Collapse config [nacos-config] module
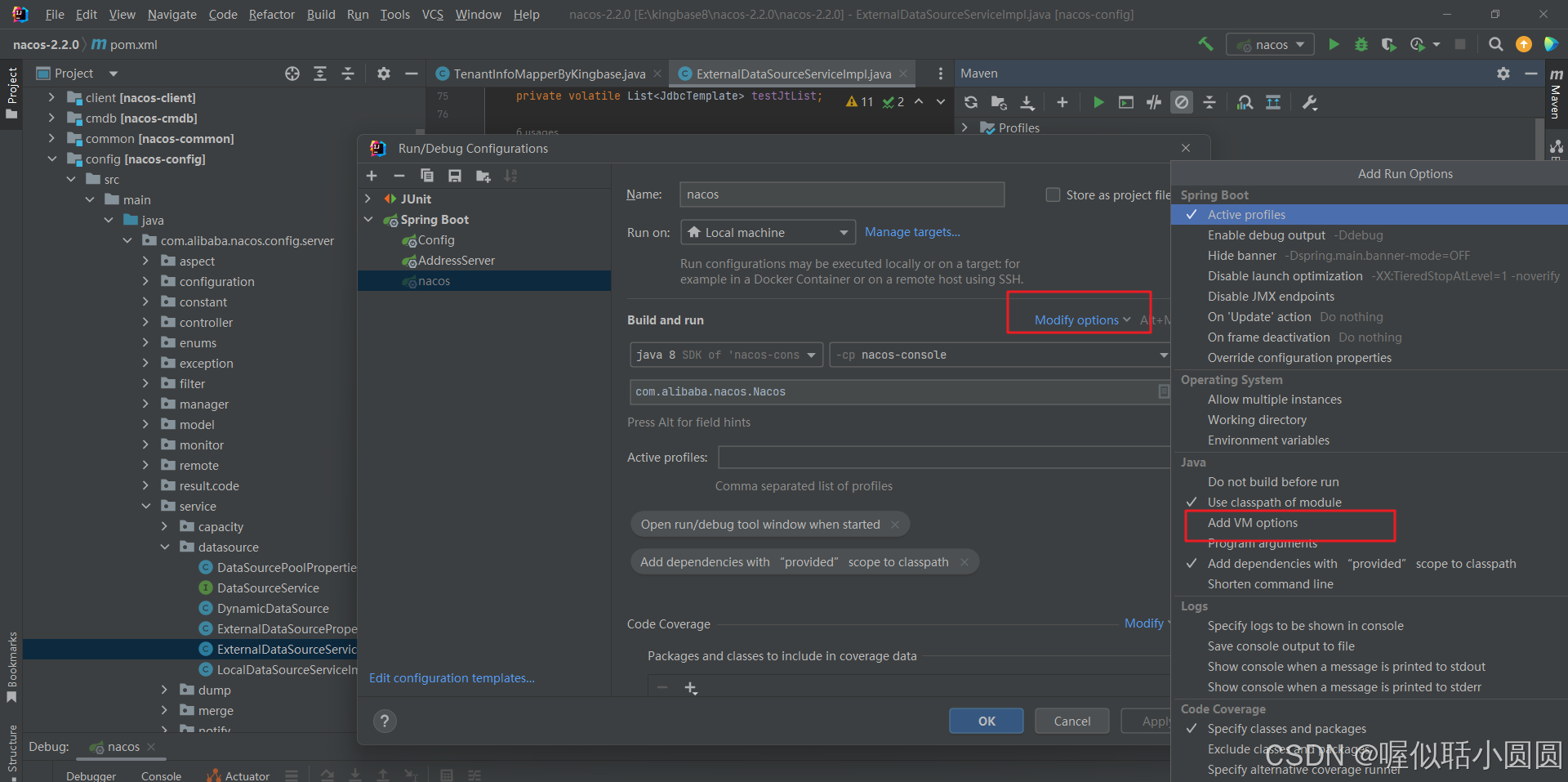This screenshot has height=782, width=1568. 52,159
